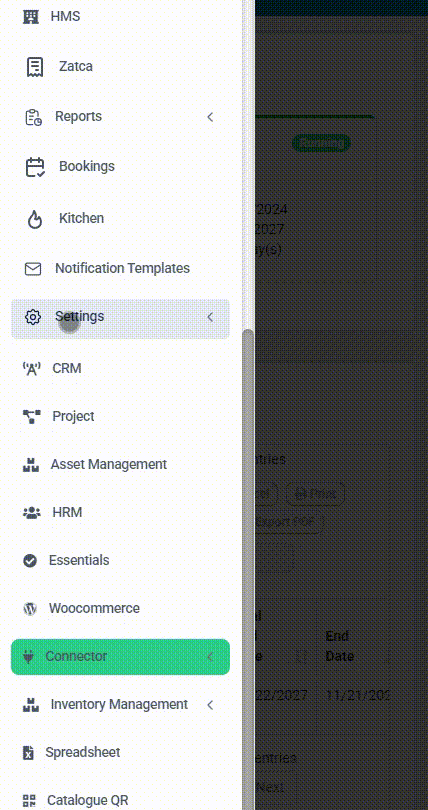
Task: Expand the Reports submenu chevron
Action: coord(210,117)
